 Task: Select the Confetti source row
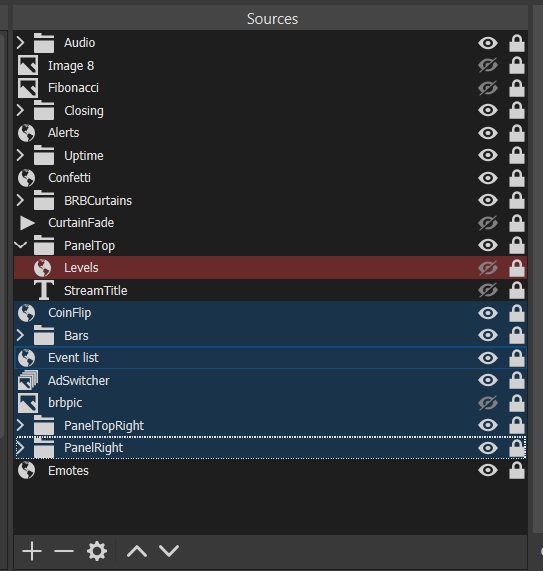pyautogui.click(x=270, y=178)
